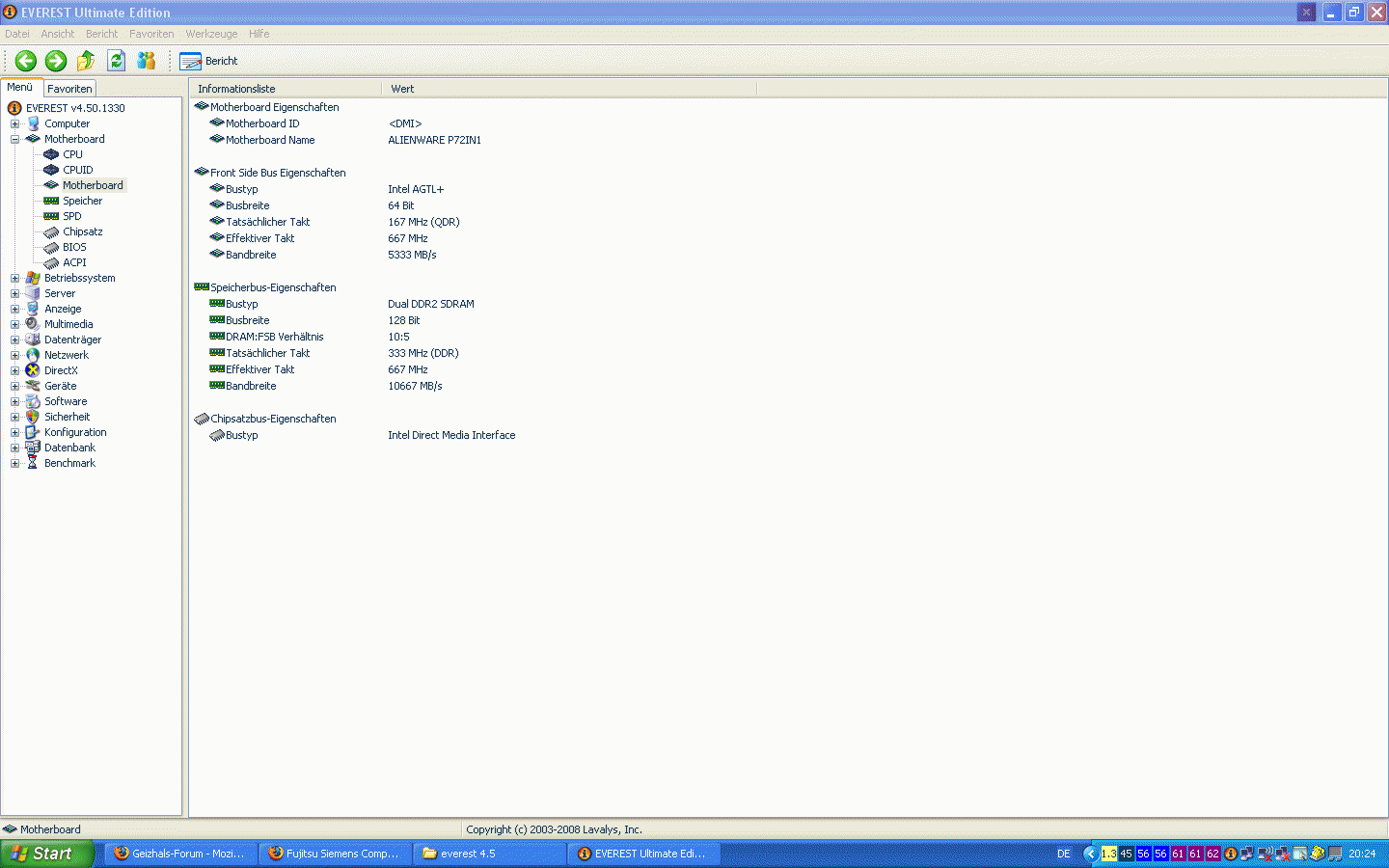Expand the Betriebssystem tree node

(14, 278)
